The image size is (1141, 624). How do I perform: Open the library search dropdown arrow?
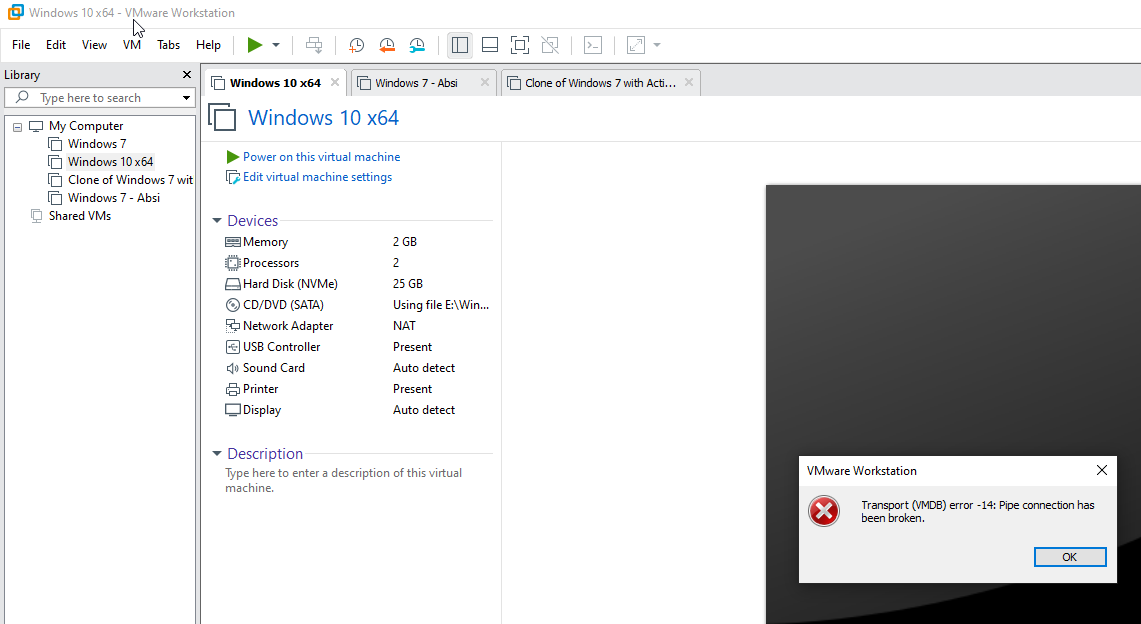tap(186, 97)
